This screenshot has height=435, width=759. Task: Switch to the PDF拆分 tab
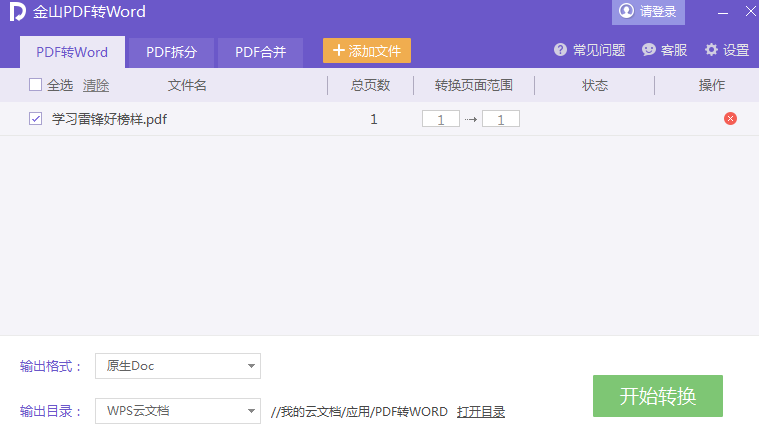click(x=171, y=52)
